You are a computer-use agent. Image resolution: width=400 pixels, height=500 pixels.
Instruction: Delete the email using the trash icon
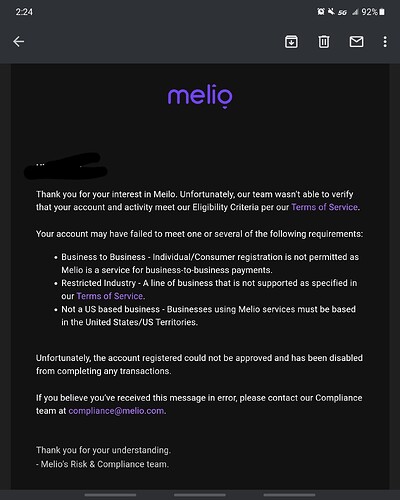click(x=324, y=42)
